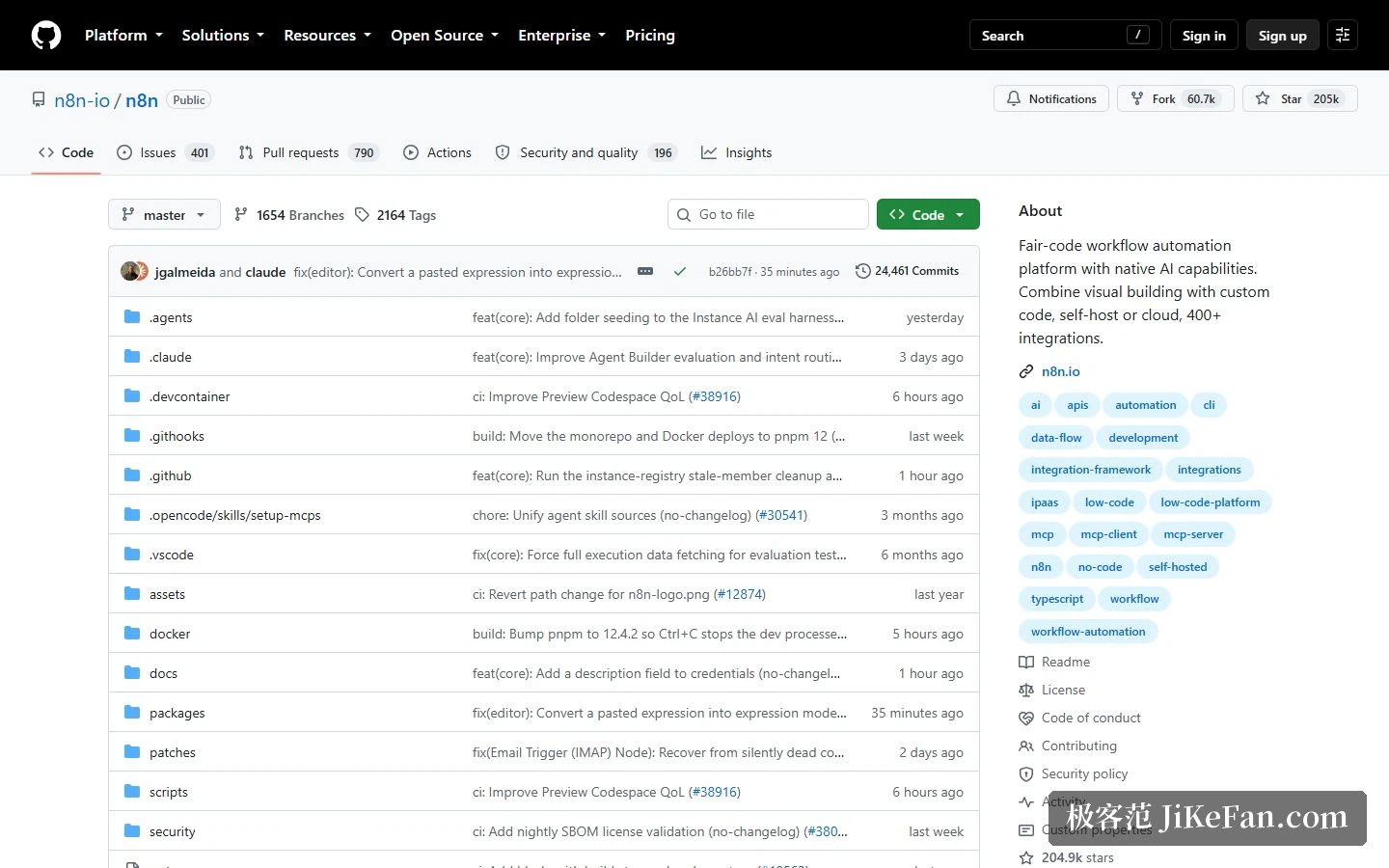Open the License scale icon link
Viewport: 1389px width, 868px height.
(1052, 690)
